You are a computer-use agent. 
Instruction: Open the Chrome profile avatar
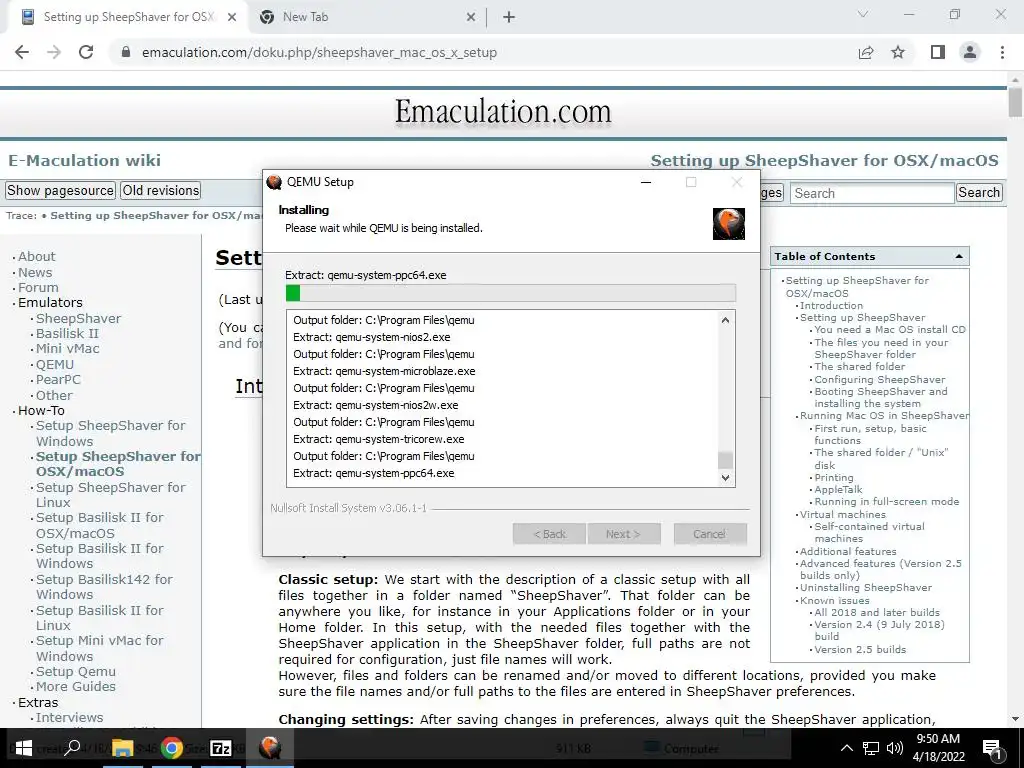[970, 52]
